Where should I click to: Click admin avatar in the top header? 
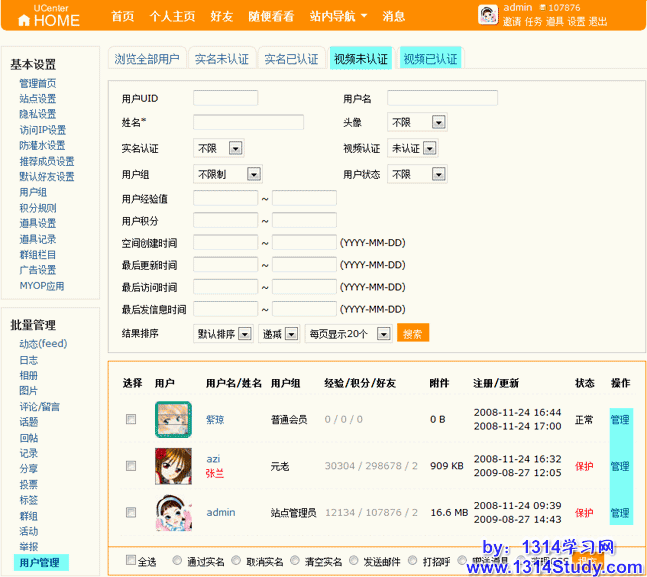pos(487,14)
